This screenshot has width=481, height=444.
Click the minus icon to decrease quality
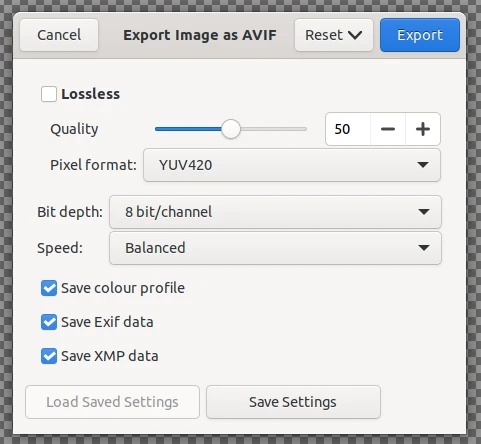pos(388,129)
